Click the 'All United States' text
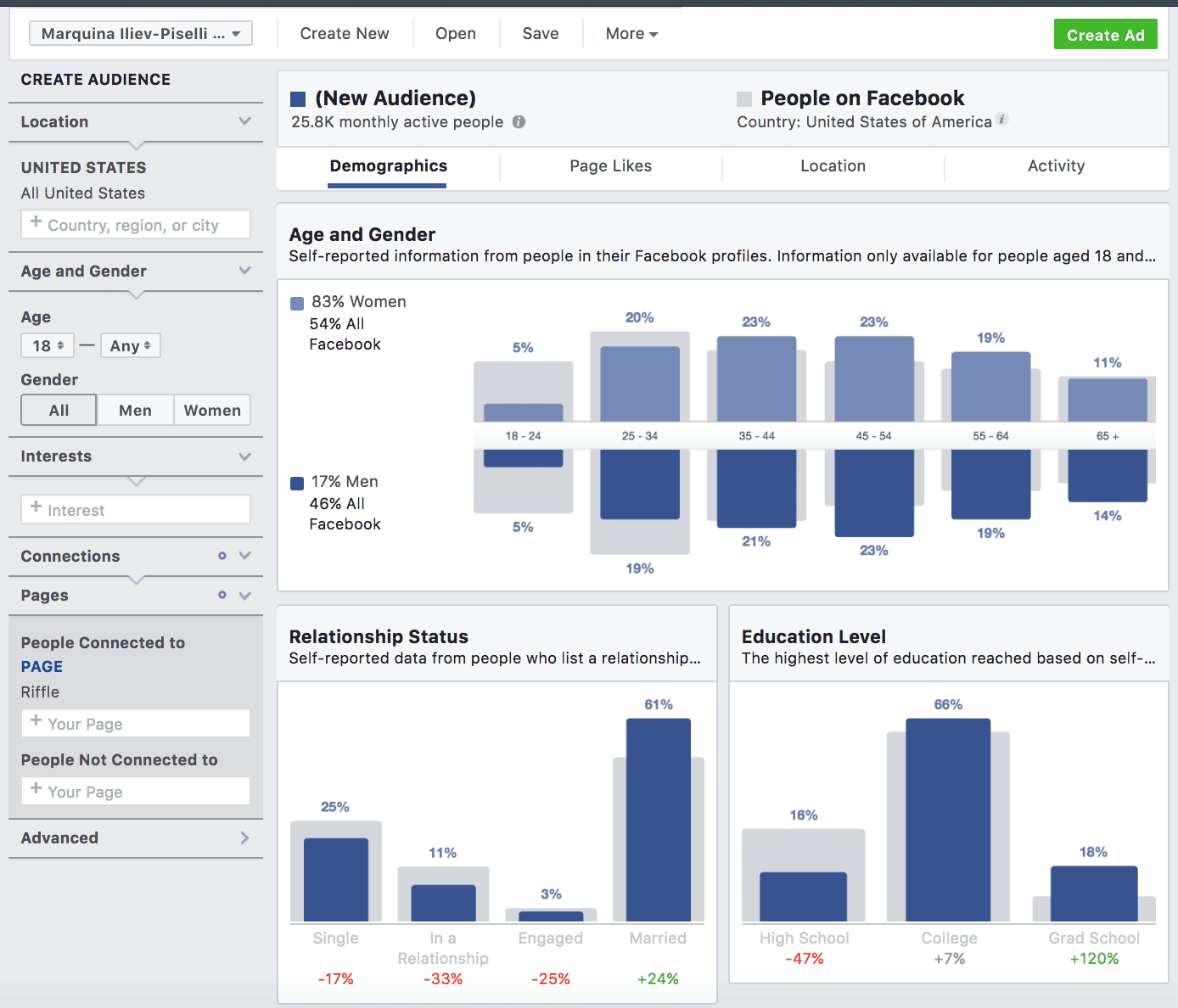1178x1008 pixels. (x=83, y=193)
